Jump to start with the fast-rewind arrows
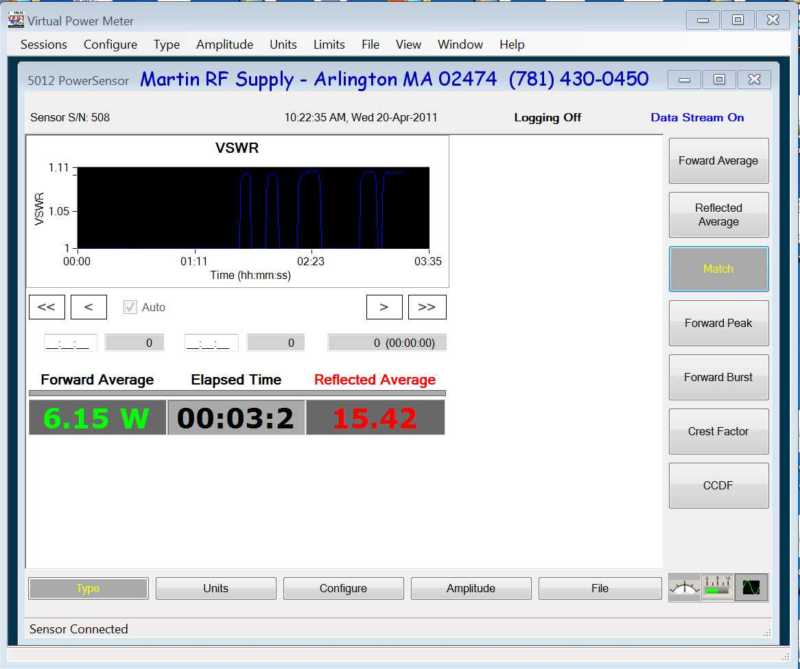This screenshot has width=800, height=669. pos(46,307)
